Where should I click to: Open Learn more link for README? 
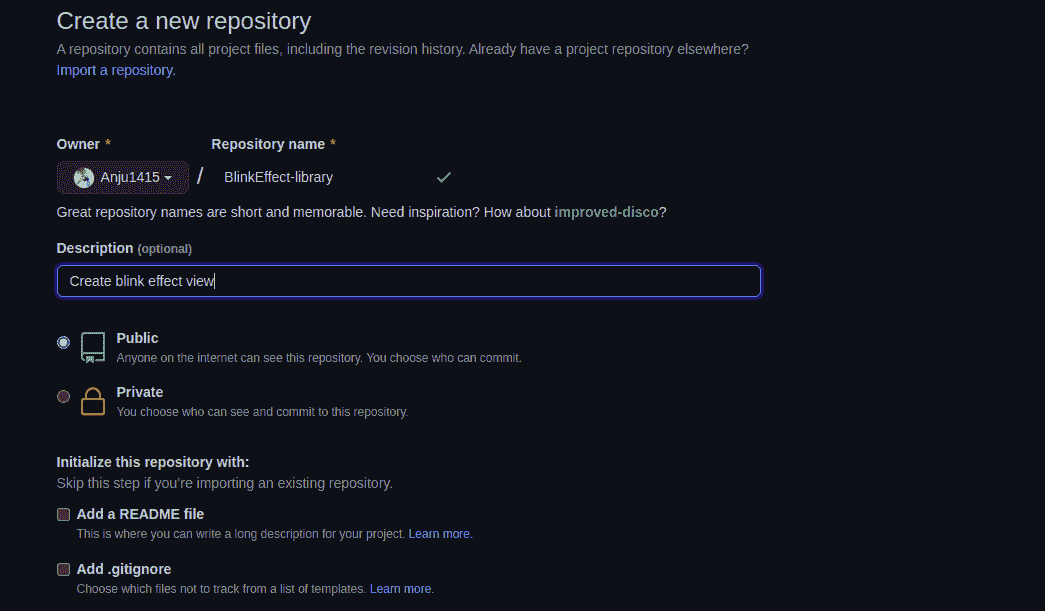(440, 534)
